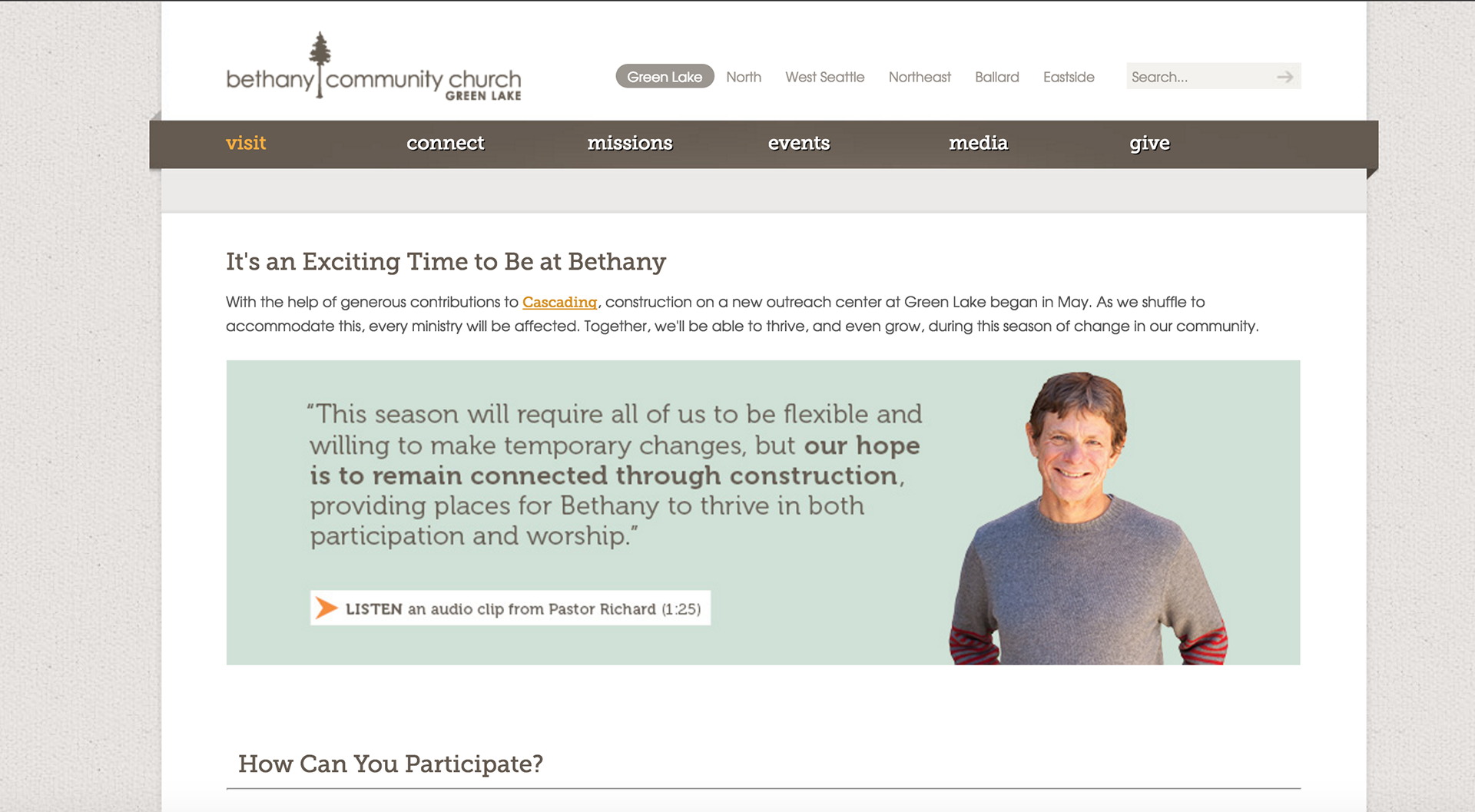Choose the Eastside campus link
The width and height of the screenshot is (1475, 812).
1069,77
